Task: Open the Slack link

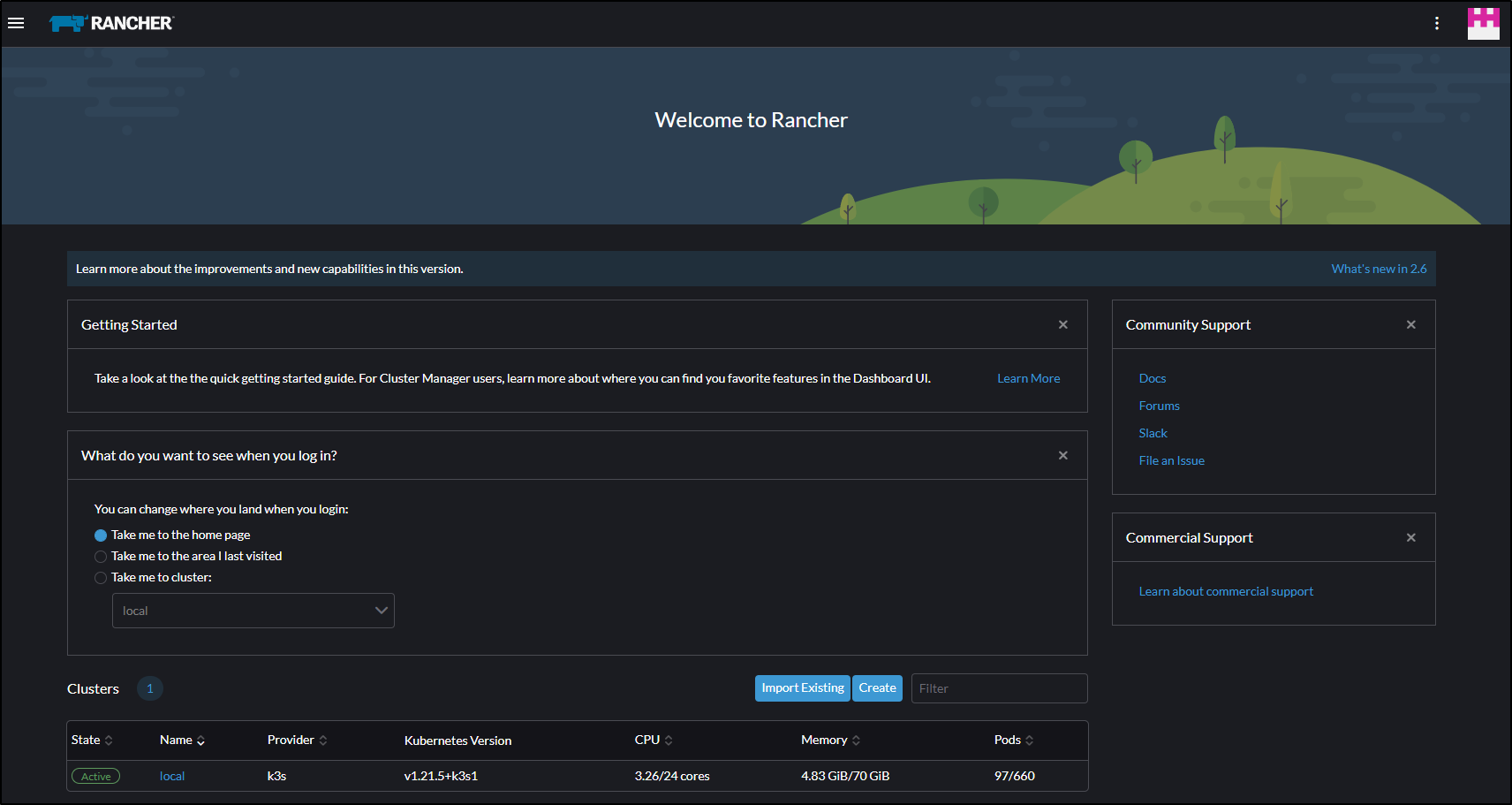Action: [x=1153, y=433]
